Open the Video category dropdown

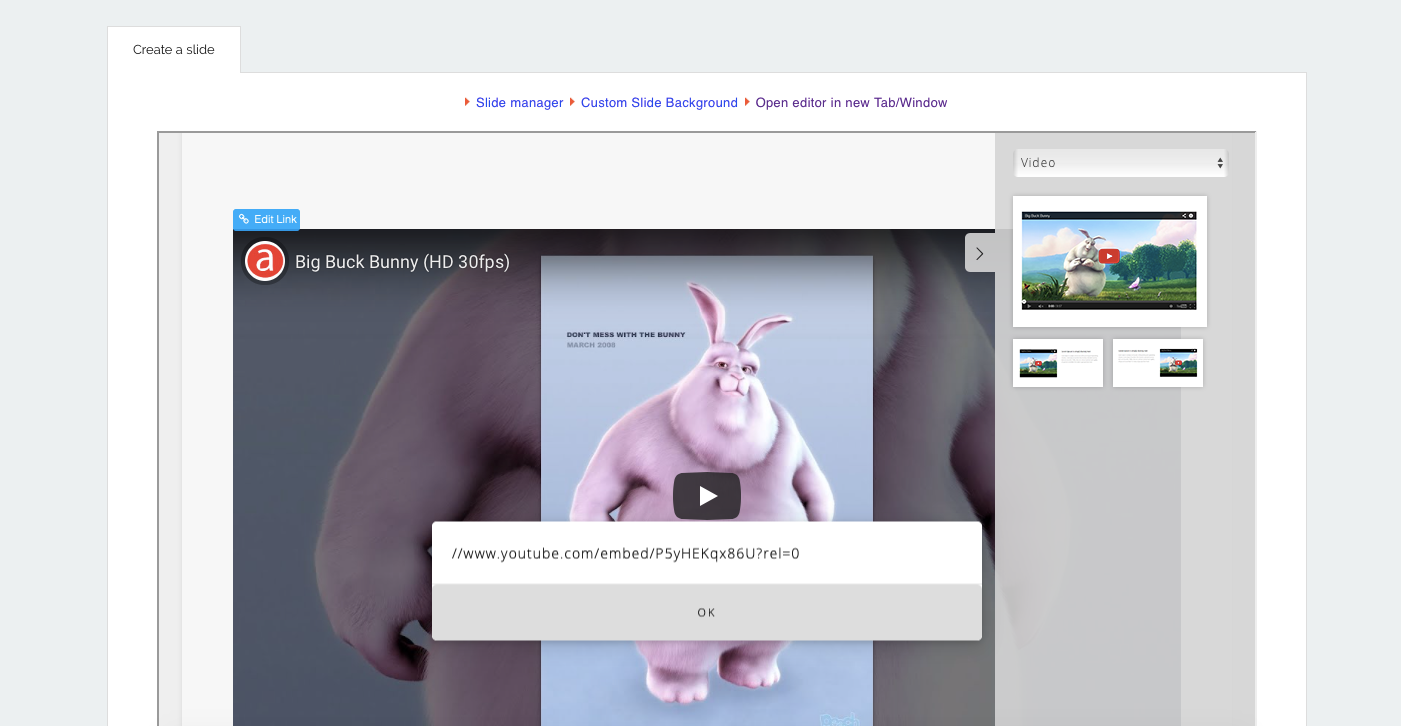(x=1121, y=162)
